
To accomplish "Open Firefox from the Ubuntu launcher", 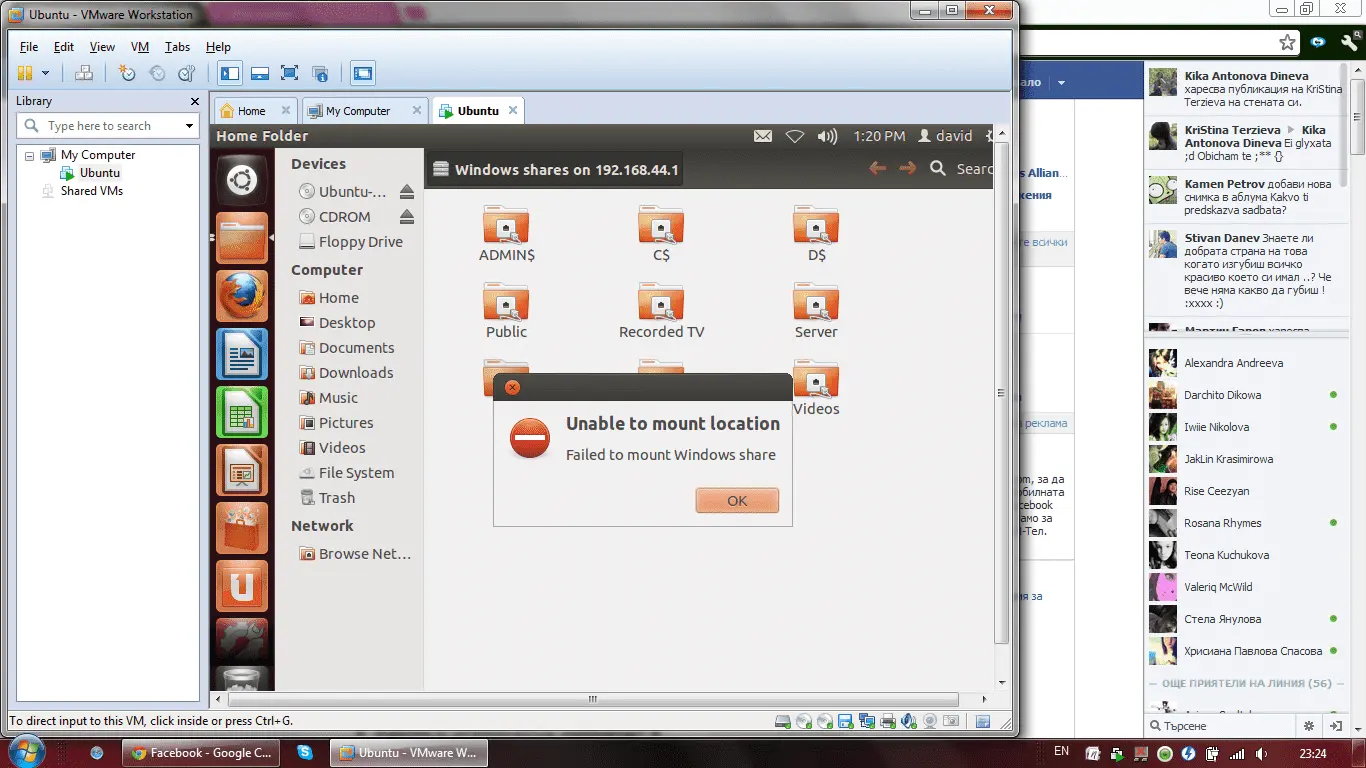I will (242, 296).
